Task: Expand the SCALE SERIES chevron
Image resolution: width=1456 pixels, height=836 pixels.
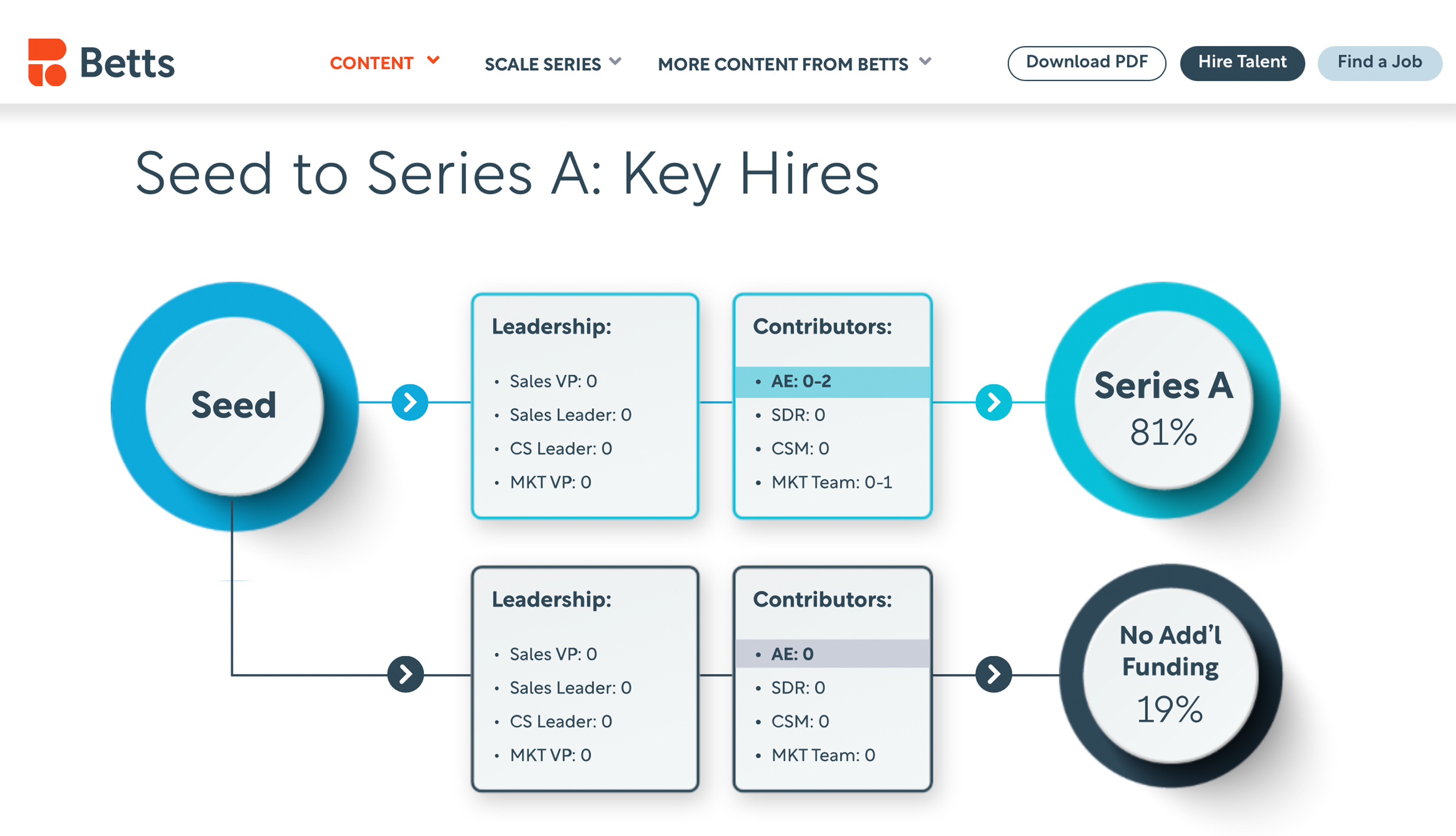Action: click(x=616, y=62)
